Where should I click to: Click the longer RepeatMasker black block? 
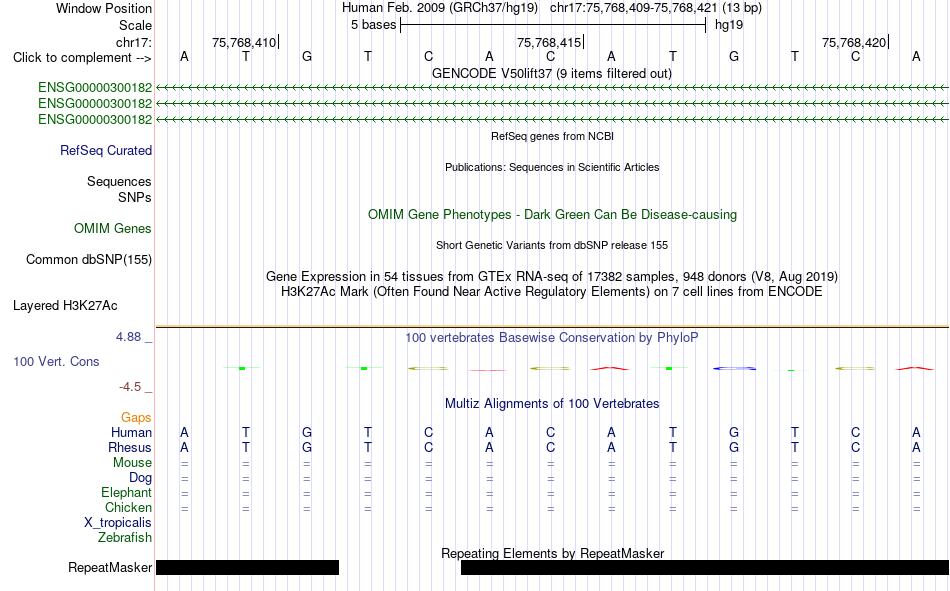coord(705,567)
